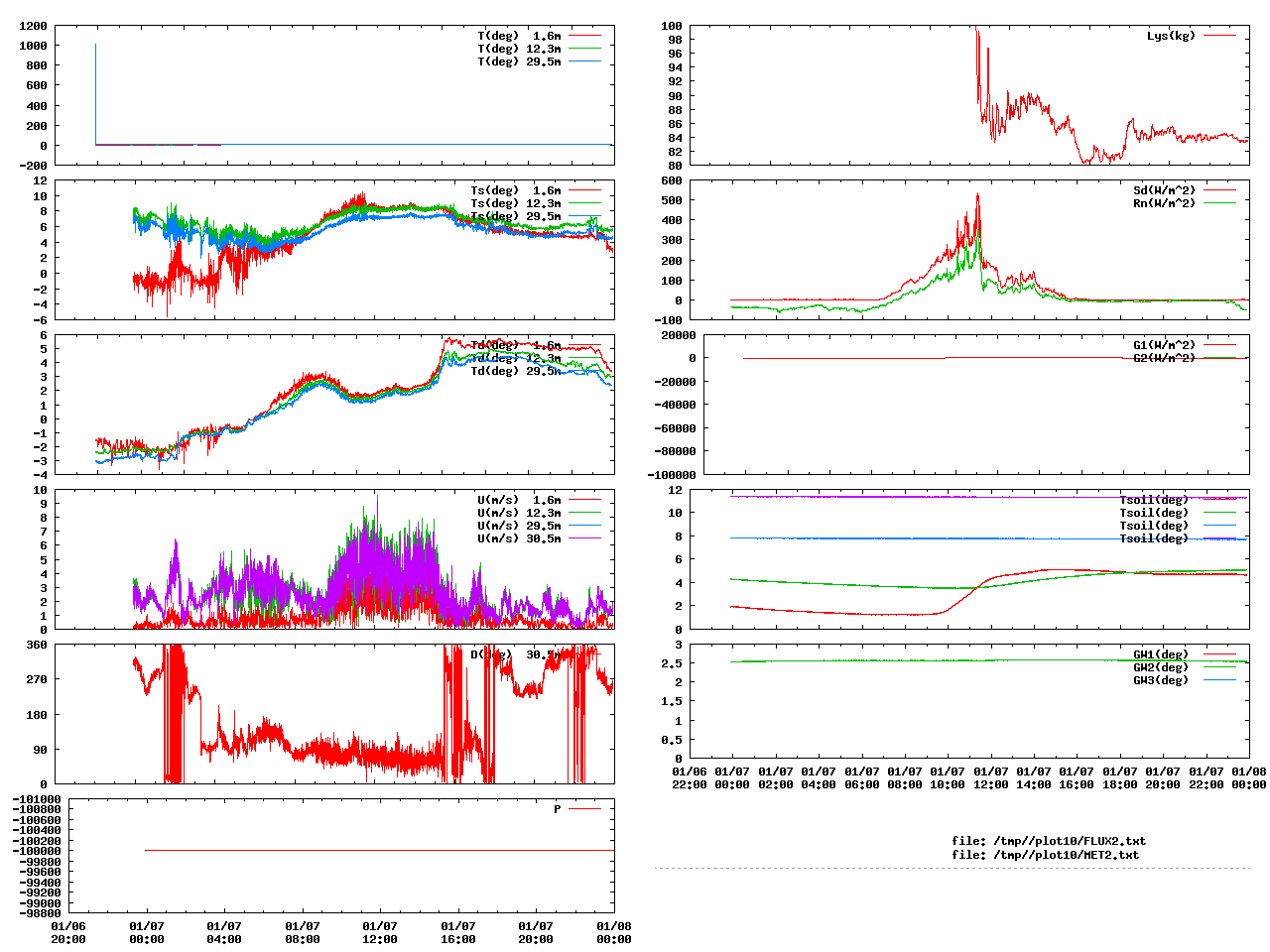Image resolution: width=1270 pixels, height=952 pixels.
Task: Click the 01/07 06:00 time axis label
Action: pos(861,777)
